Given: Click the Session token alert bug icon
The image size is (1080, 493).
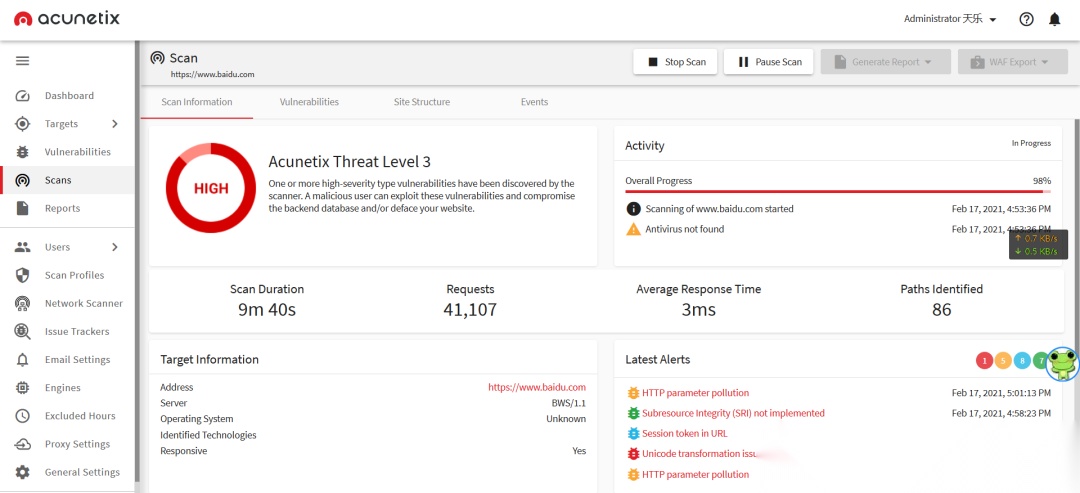Looking at the screenshot, I should 633,434.
